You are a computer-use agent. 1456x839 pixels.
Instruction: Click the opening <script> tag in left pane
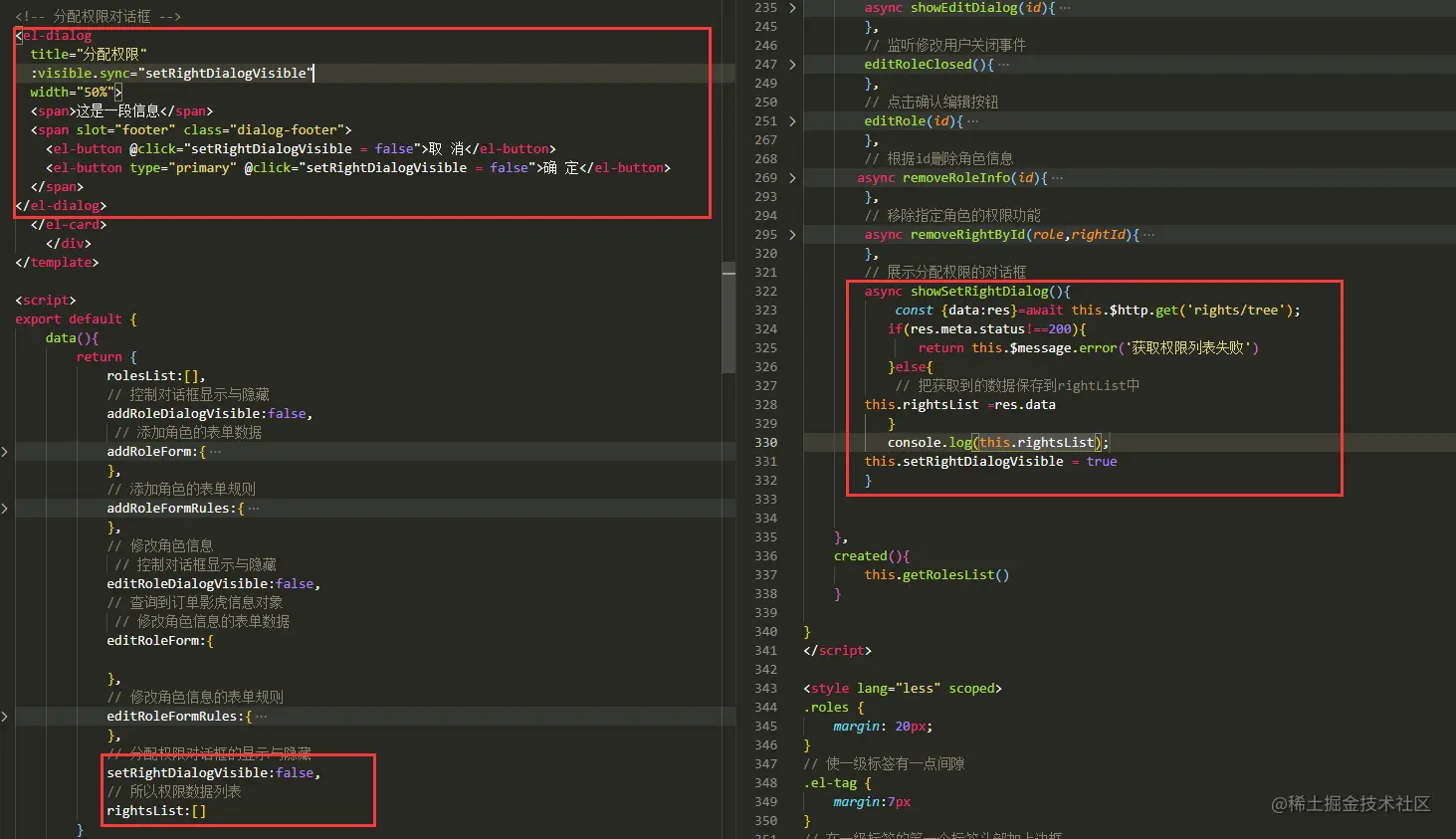46,300
